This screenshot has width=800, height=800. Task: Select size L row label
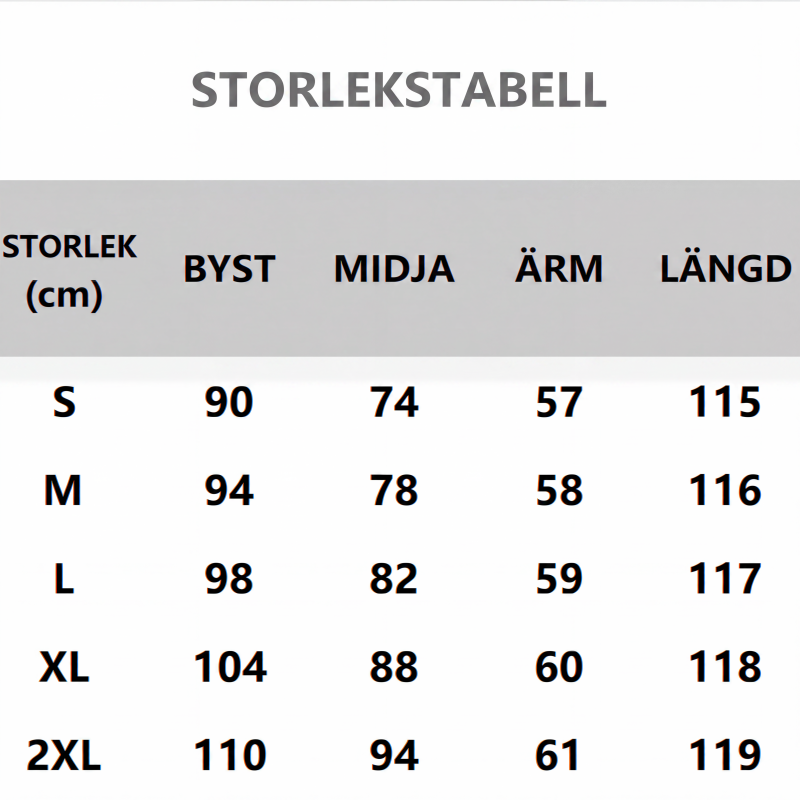click(64, 579)
